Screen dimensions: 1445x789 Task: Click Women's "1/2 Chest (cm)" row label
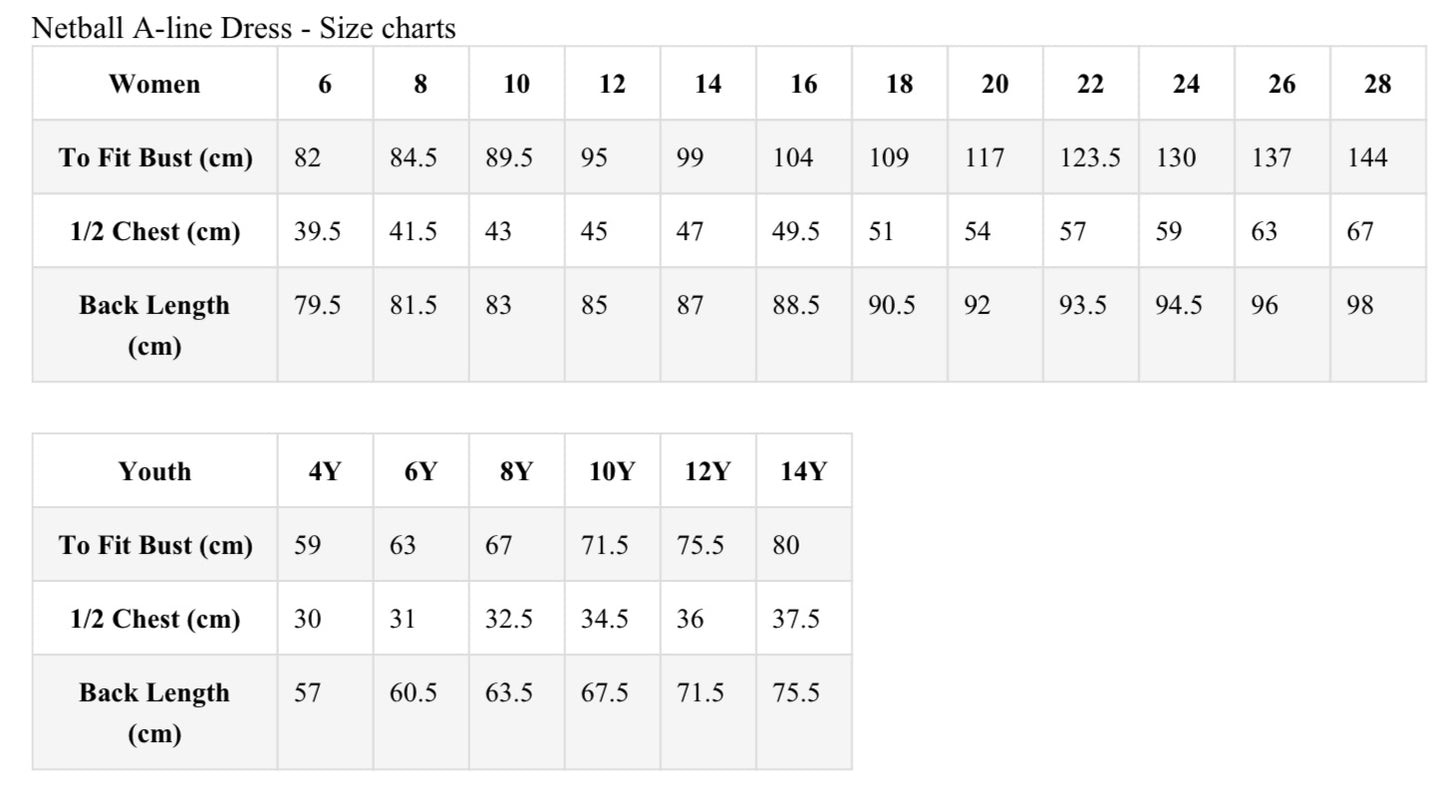(x=155, y=232)
